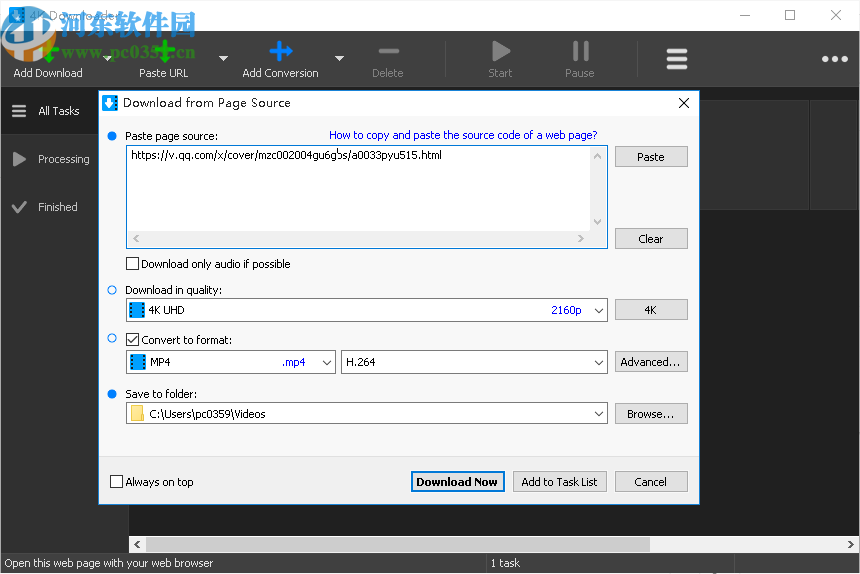Select the Convert to format radio button
This screenshot has width=860, height=574.
112,338
